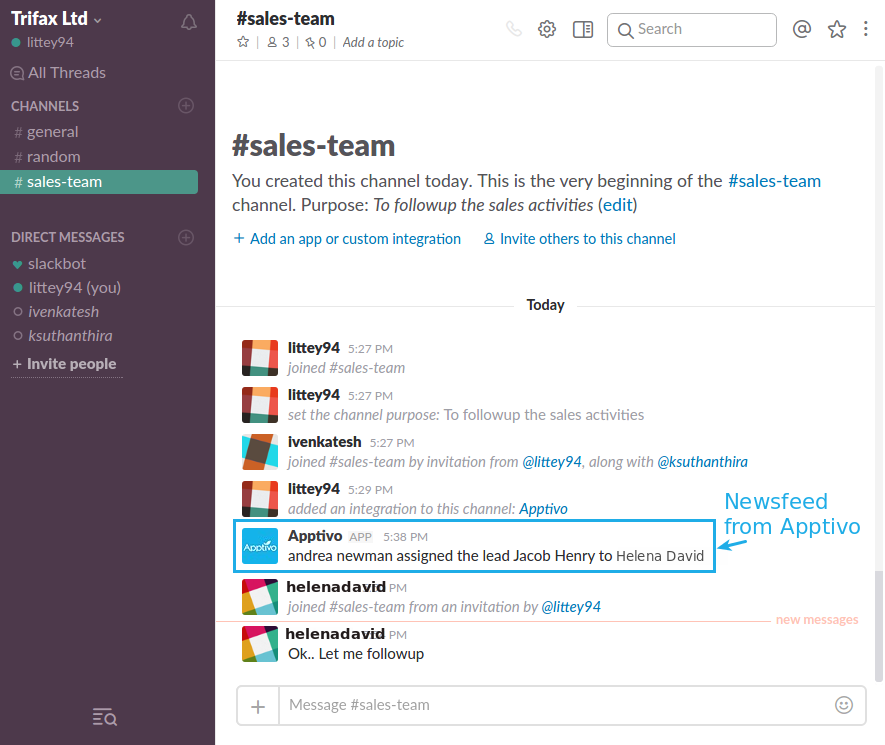Open the Apptivo integration link
The image size is (885, 745).
pyautogui.click(x=543, y=509)
